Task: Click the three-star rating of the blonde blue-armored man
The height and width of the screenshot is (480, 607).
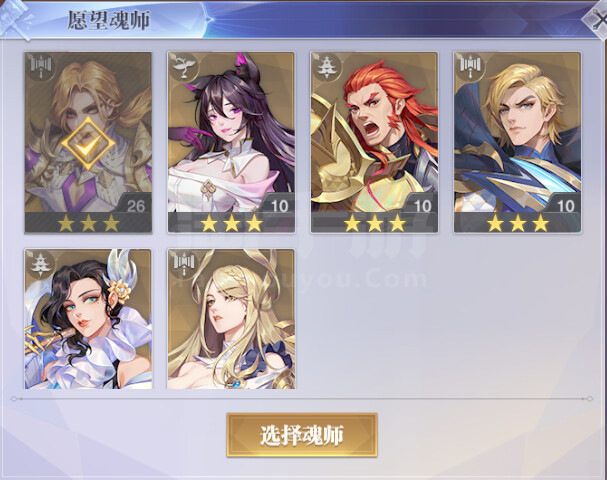Action: (518, 223)
